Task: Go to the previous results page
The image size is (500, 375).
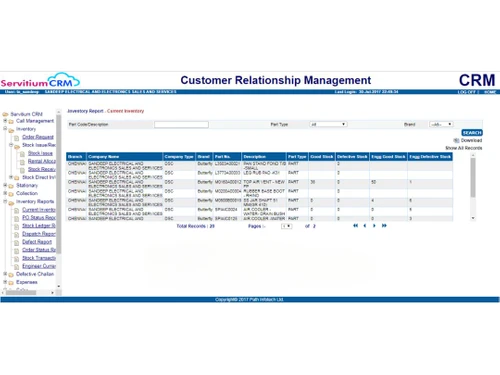Action: [x=365, y=226]
